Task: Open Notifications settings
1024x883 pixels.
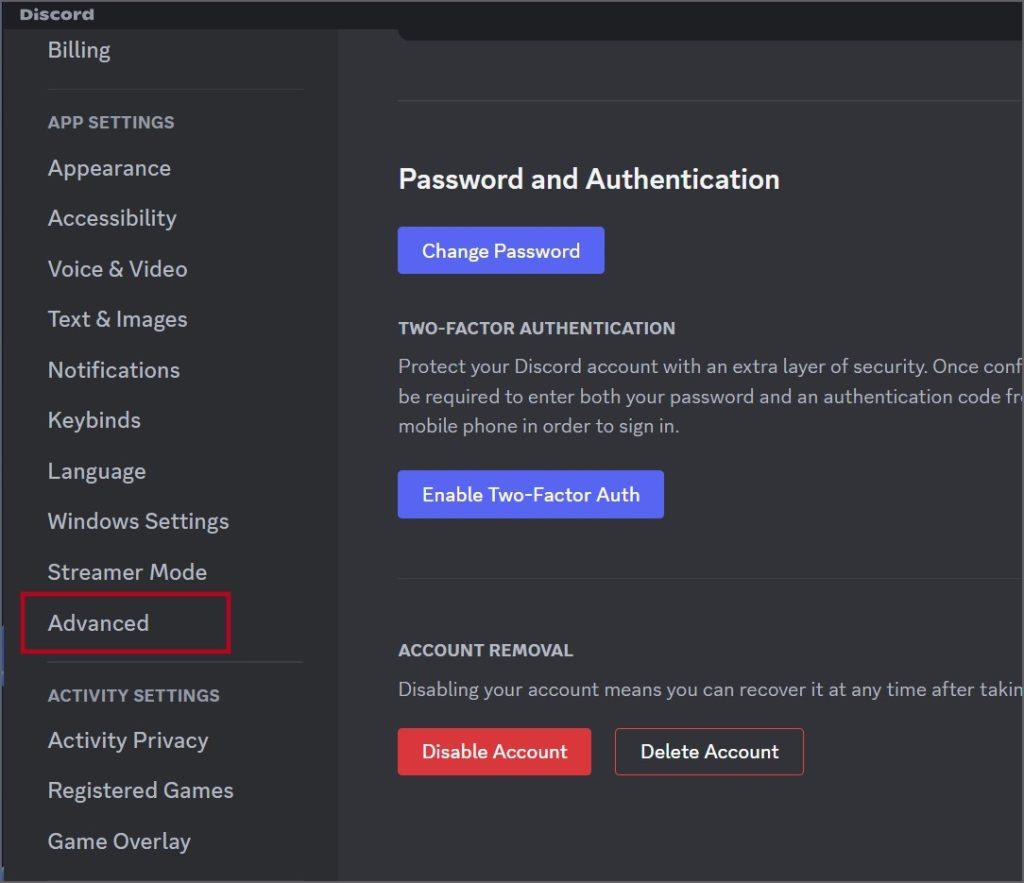Action: [x=114, y=370]
